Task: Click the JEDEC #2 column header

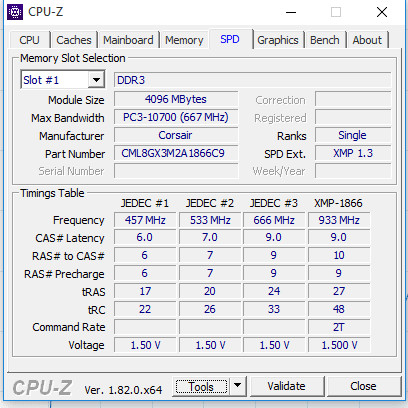Action: 210,203
